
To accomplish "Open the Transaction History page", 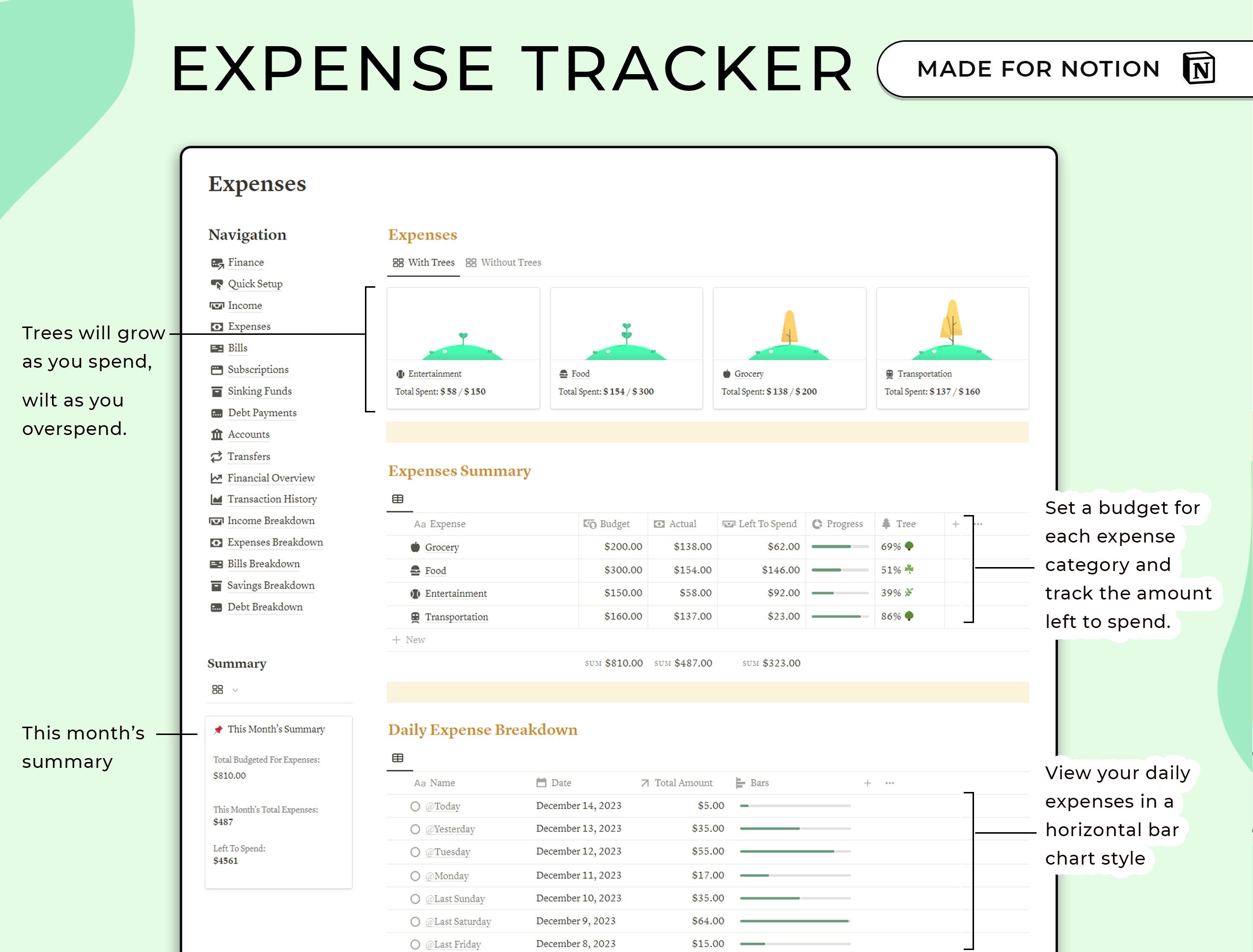I will click(271, 499).
